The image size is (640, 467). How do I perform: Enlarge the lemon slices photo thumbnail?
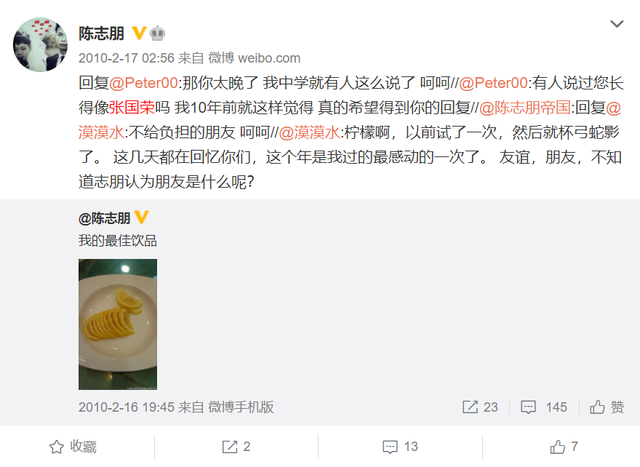(118, 324)
